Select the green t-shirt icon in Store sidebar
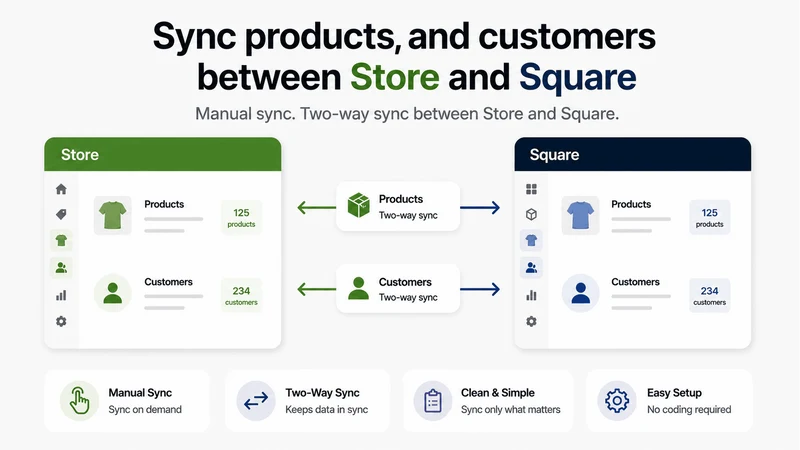800x450 pixels. [x=61, y=240]
